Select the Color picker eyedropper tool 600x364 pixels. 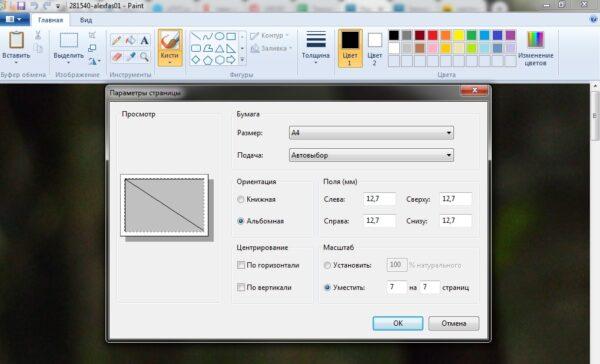click(x=130, y=57)
